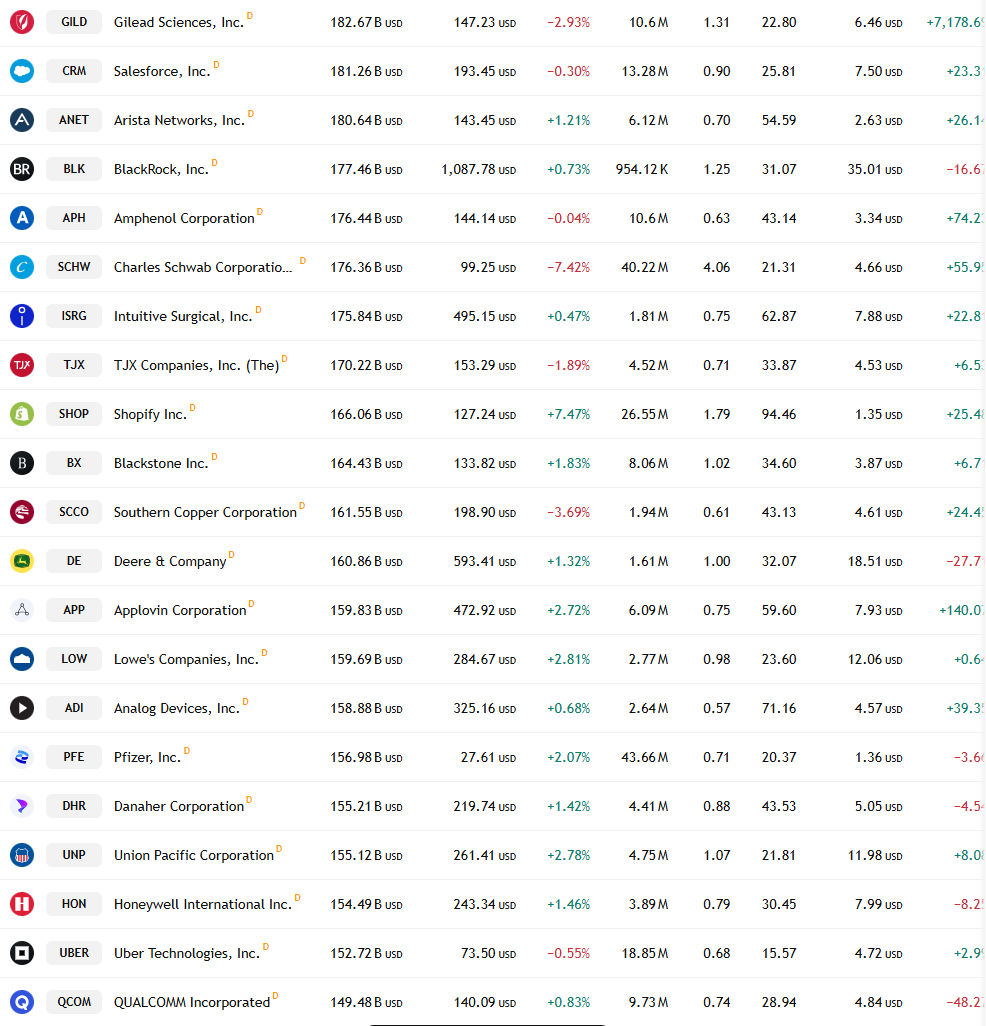This screenshot has height=1026, width=986.
Task: Open the Shopify Inc. company link
Action: (x=150, y=414)
